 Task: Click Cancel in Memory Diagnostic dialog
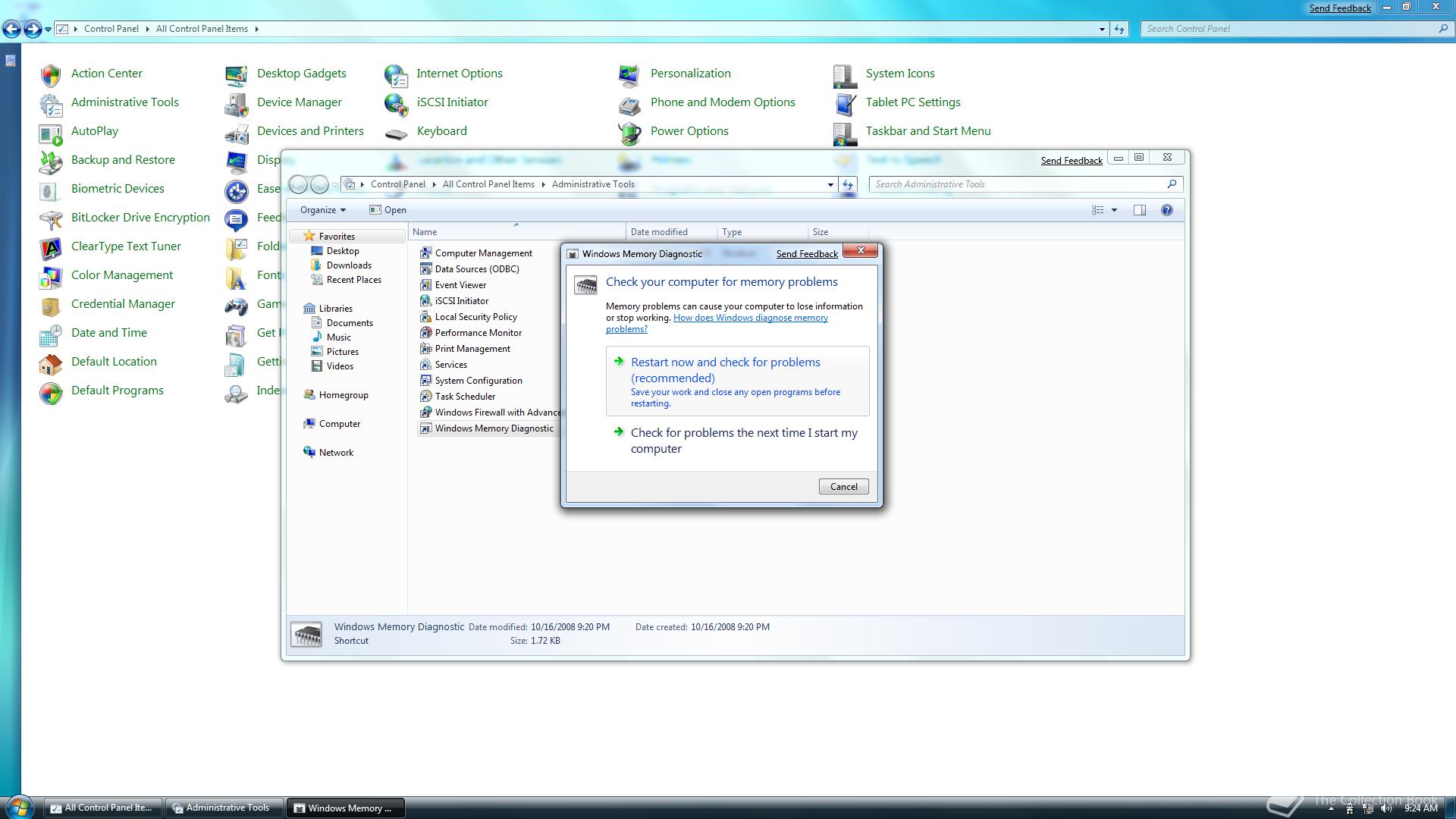[x=843, y=487]
